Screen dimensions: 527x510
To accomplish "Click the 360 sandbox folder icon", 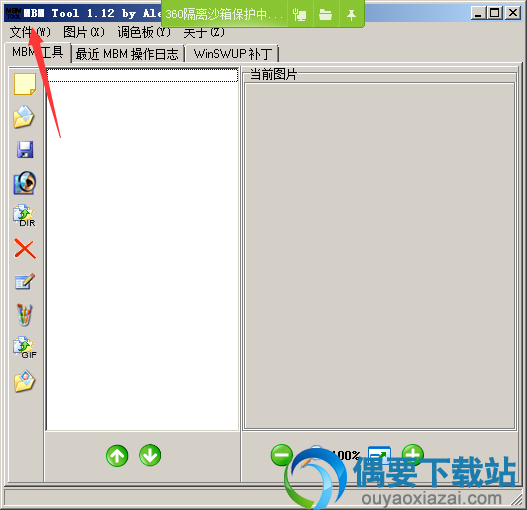I will point(325,14).
